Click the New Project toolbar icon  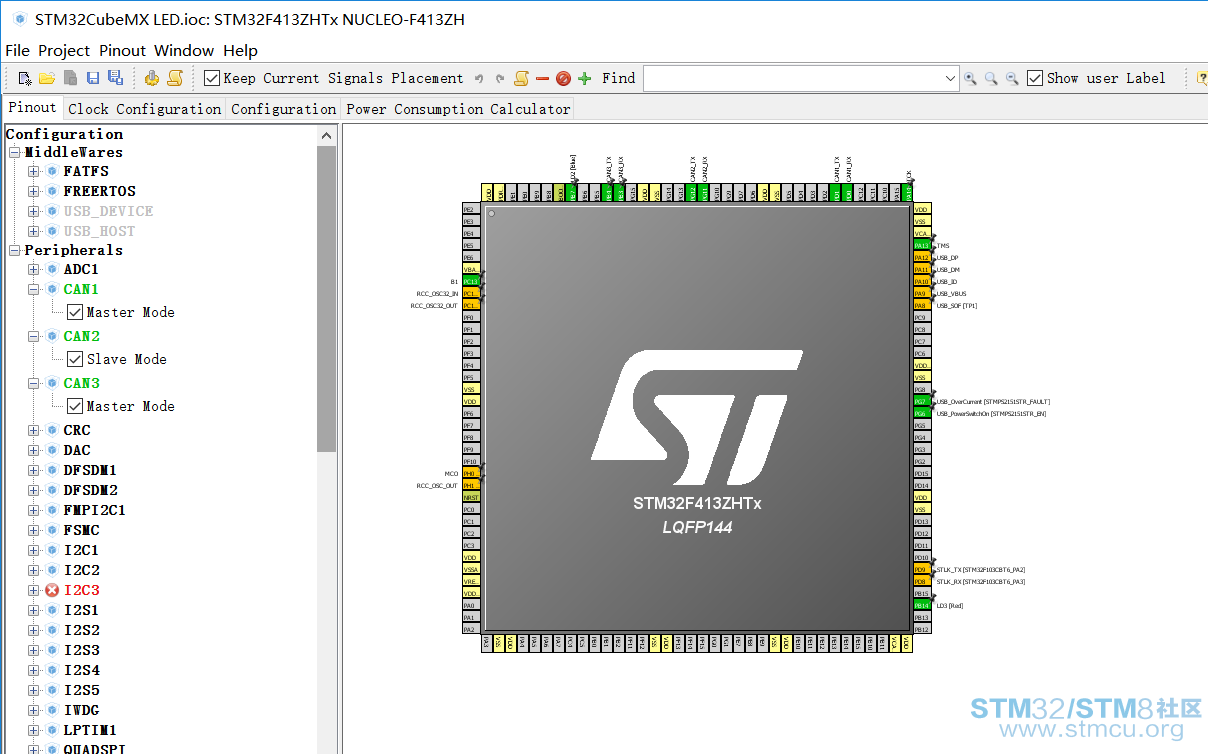25,78
